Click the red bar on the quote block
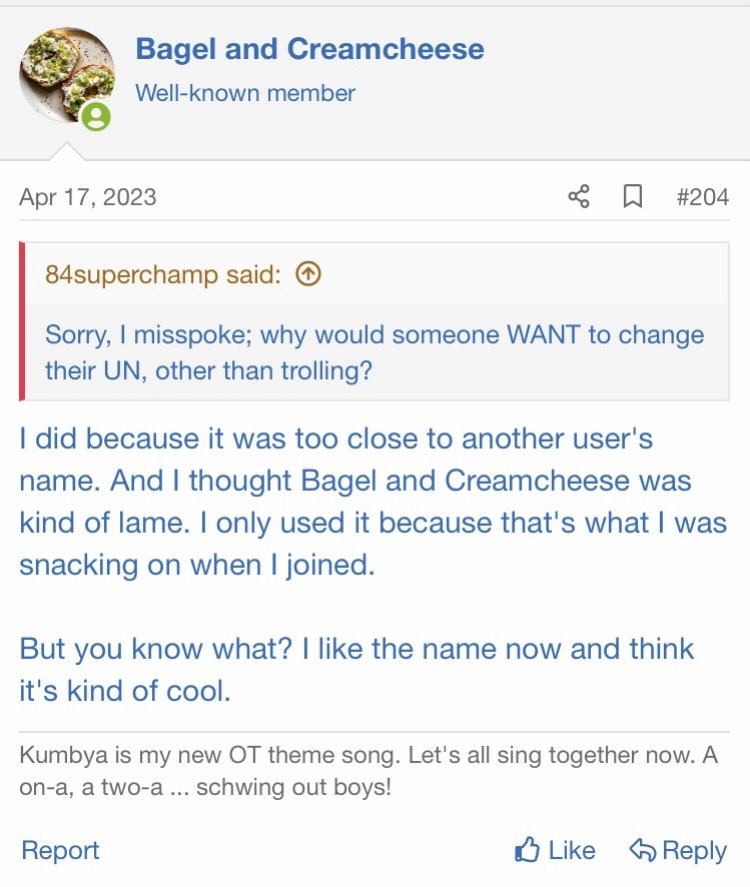 point(22,321)
